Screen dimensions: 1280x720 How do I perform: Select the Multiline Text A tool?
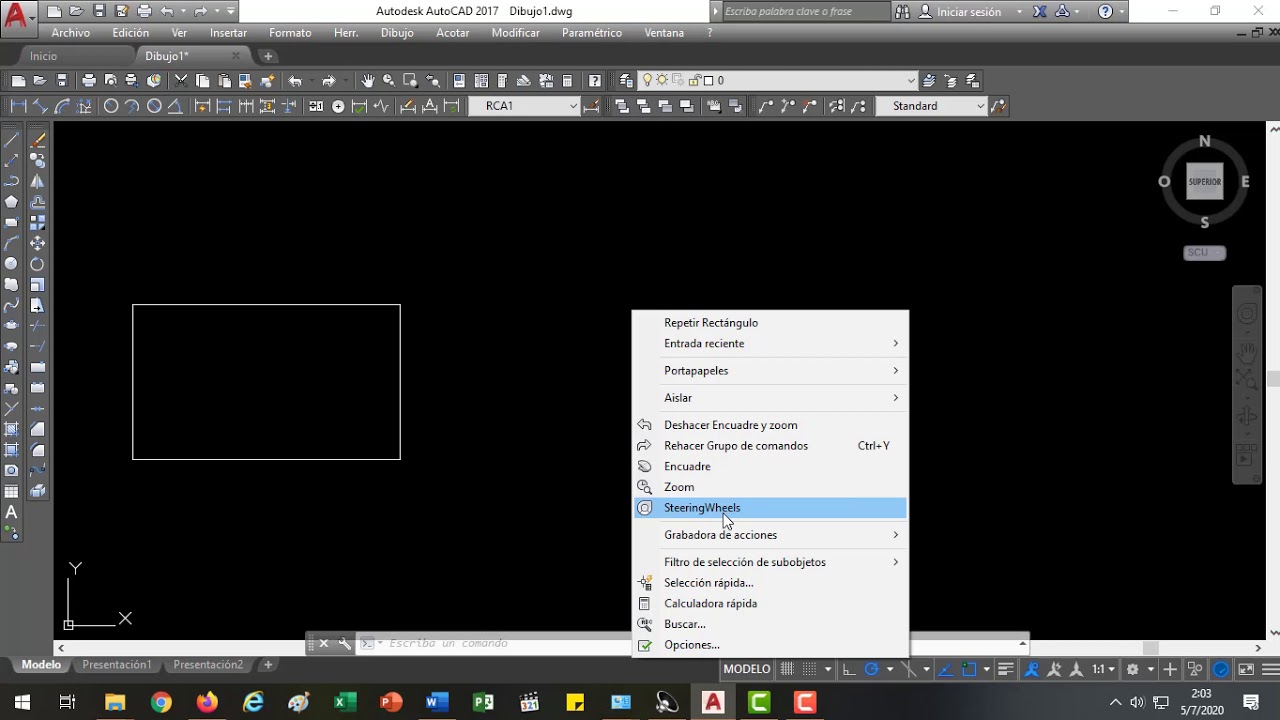(x=12, y=512)
